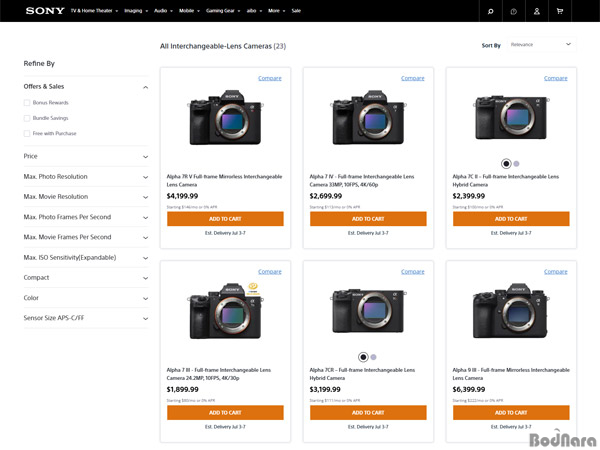600x450 pixels.
Task: Click the $6,399.99 price
Action: [x=469, y=390]
